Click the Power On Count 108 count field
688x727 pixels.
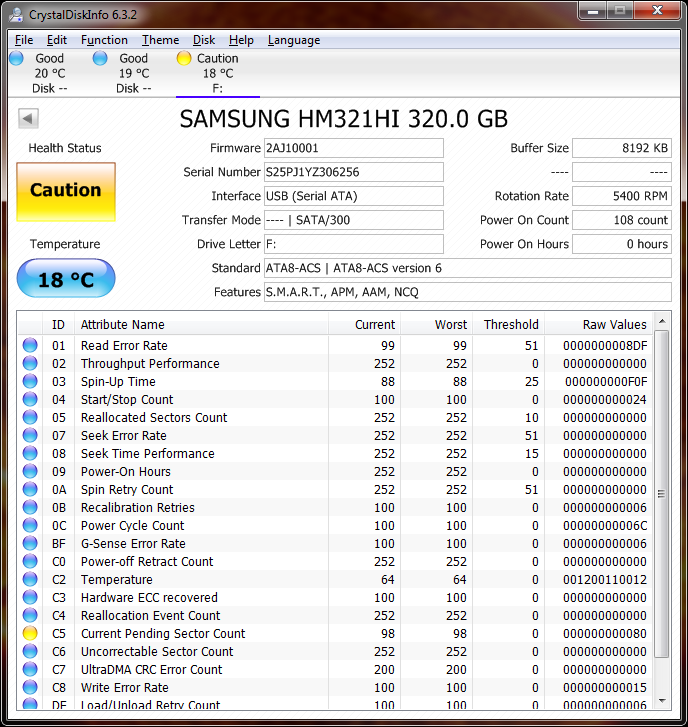622,220
